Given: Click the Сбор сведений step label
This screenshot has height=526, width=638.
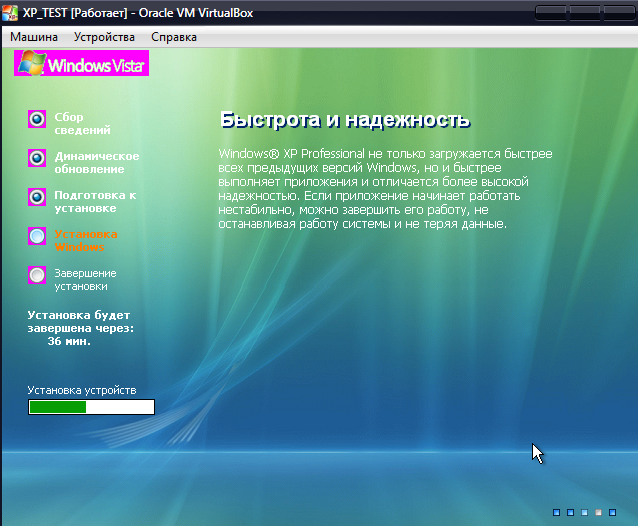Looking at the screenshot, I should click(83, 123).
